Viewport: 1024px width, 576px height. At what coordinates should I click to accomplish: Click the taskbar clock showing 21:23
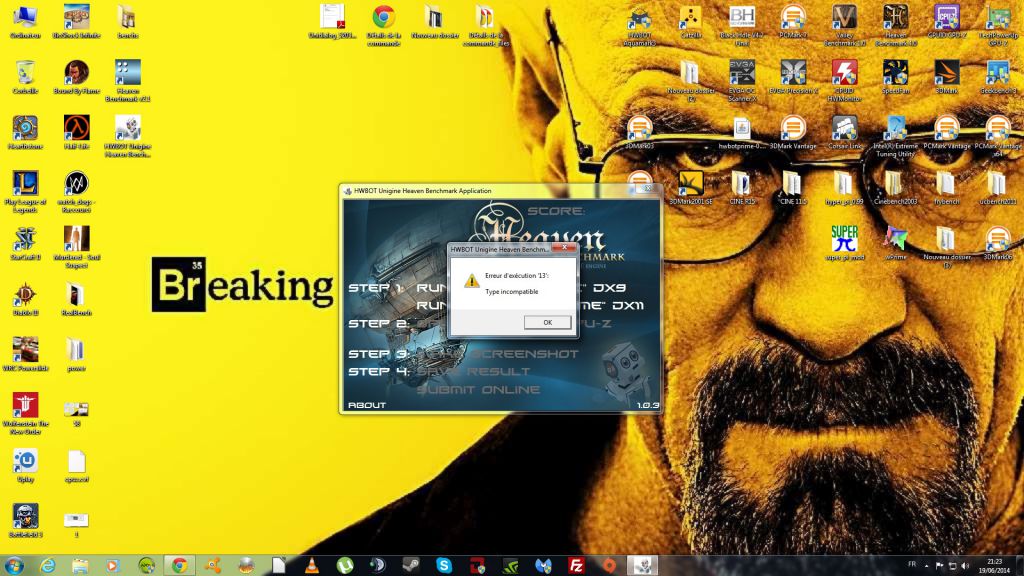[995, 566]
